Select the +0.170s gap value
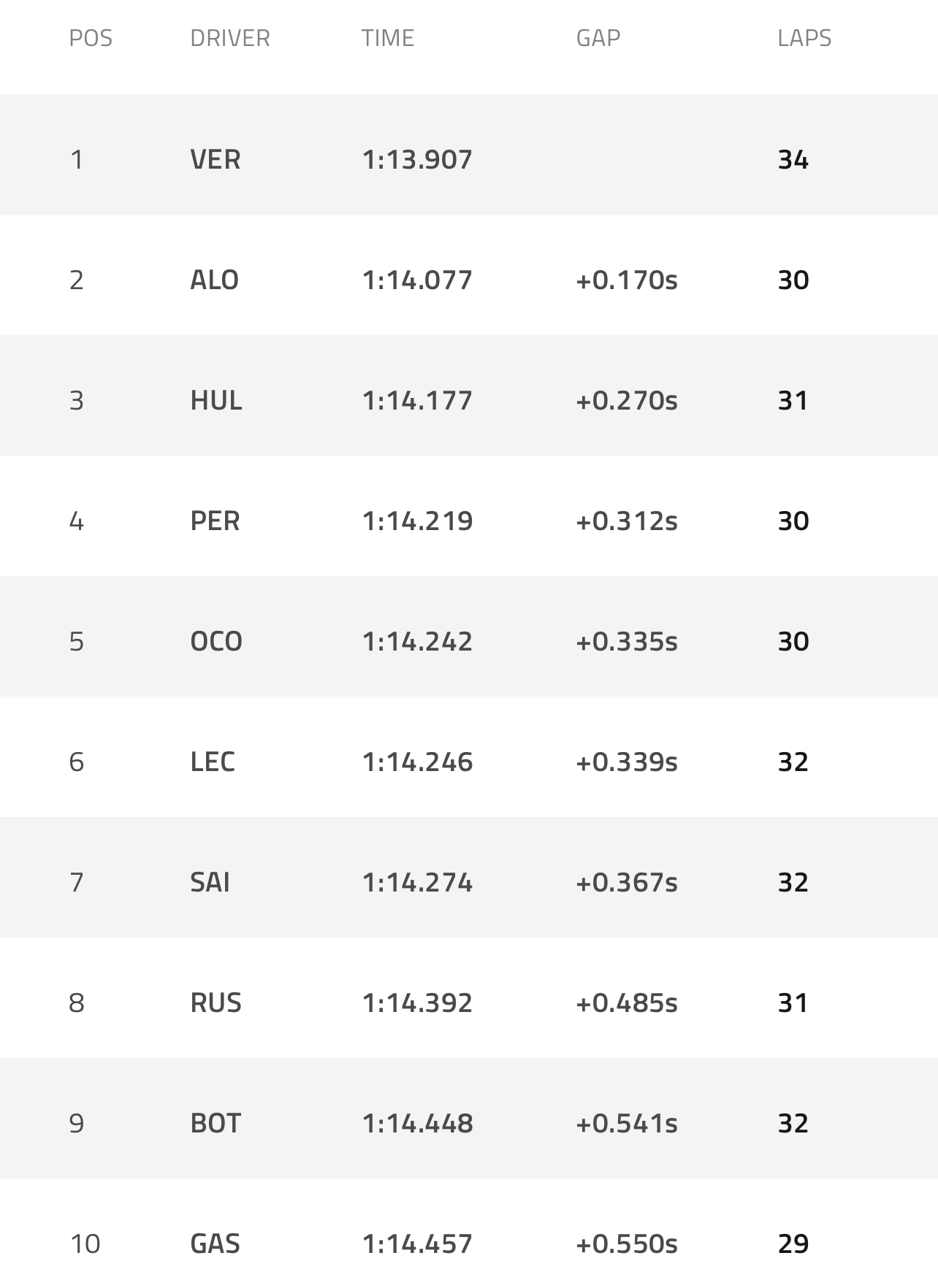The height and width of the screenshot is (1288, 938). point(626,280)
